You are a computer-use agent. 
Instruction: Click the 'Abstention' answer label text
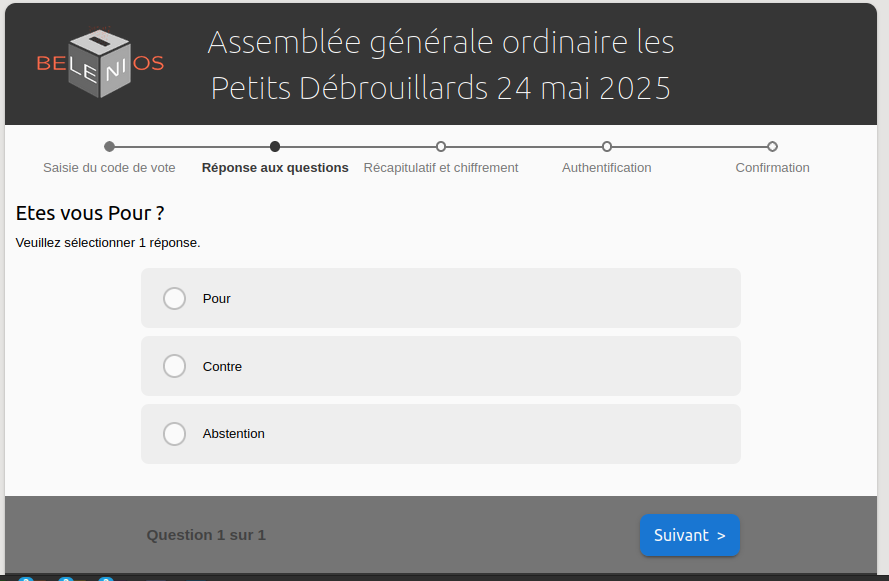pyautogui.click(x=233, y=434)
